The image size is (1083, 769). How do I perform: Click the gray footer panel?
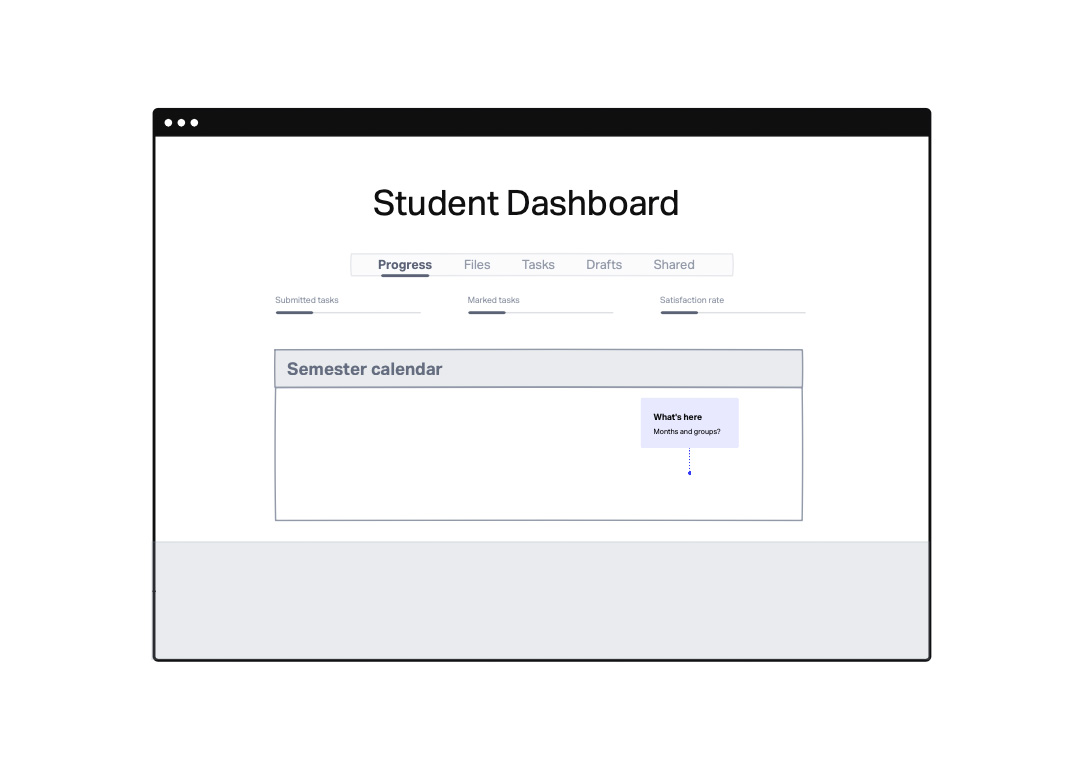click(x=541, y=600)
